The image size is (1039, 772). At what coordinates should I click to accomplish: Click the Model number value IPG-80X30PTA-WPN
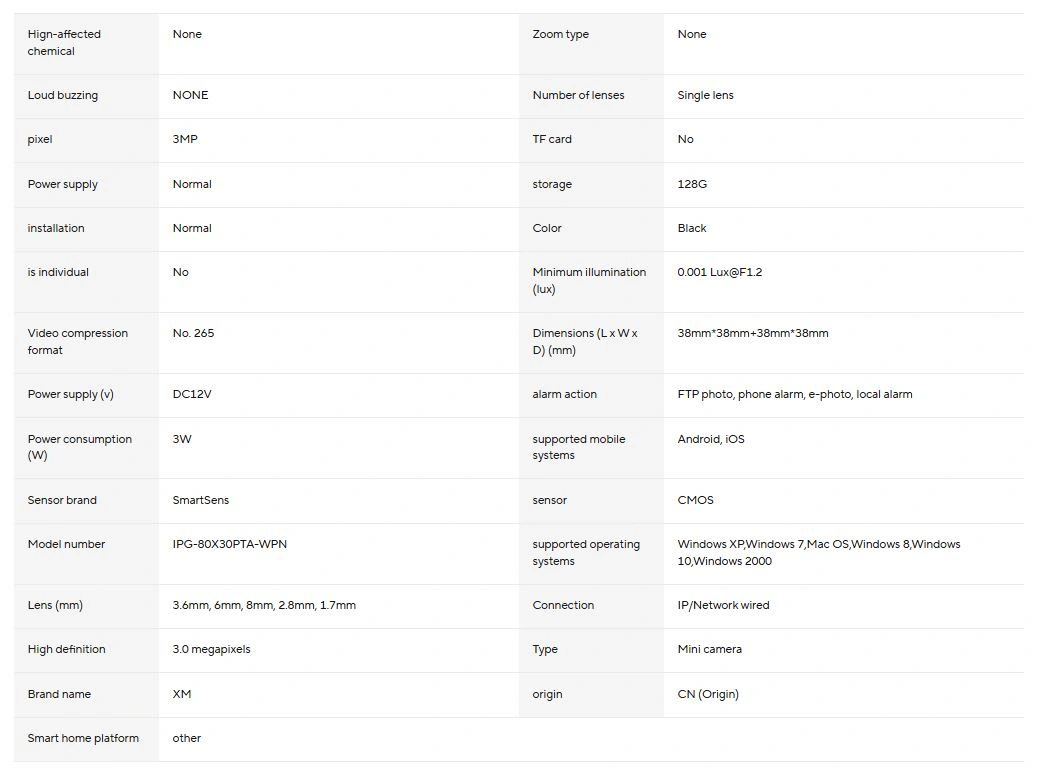coord(229,544)
